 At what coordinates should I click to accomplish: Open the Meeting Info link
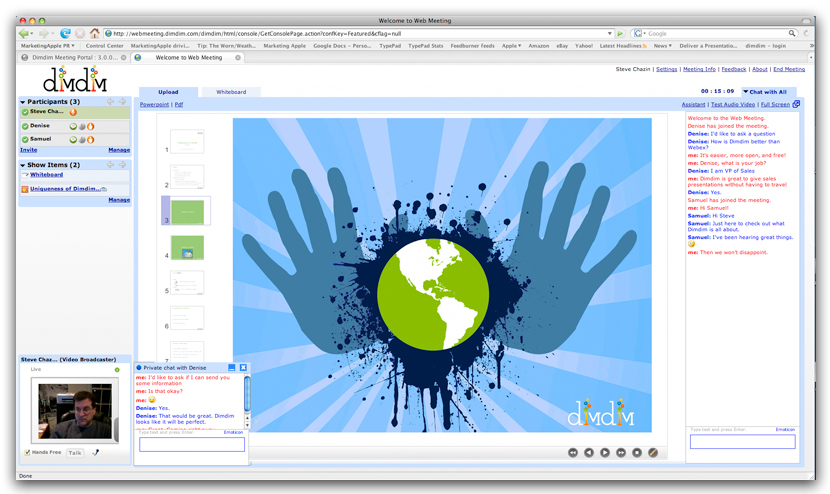[x=699, y=69]
